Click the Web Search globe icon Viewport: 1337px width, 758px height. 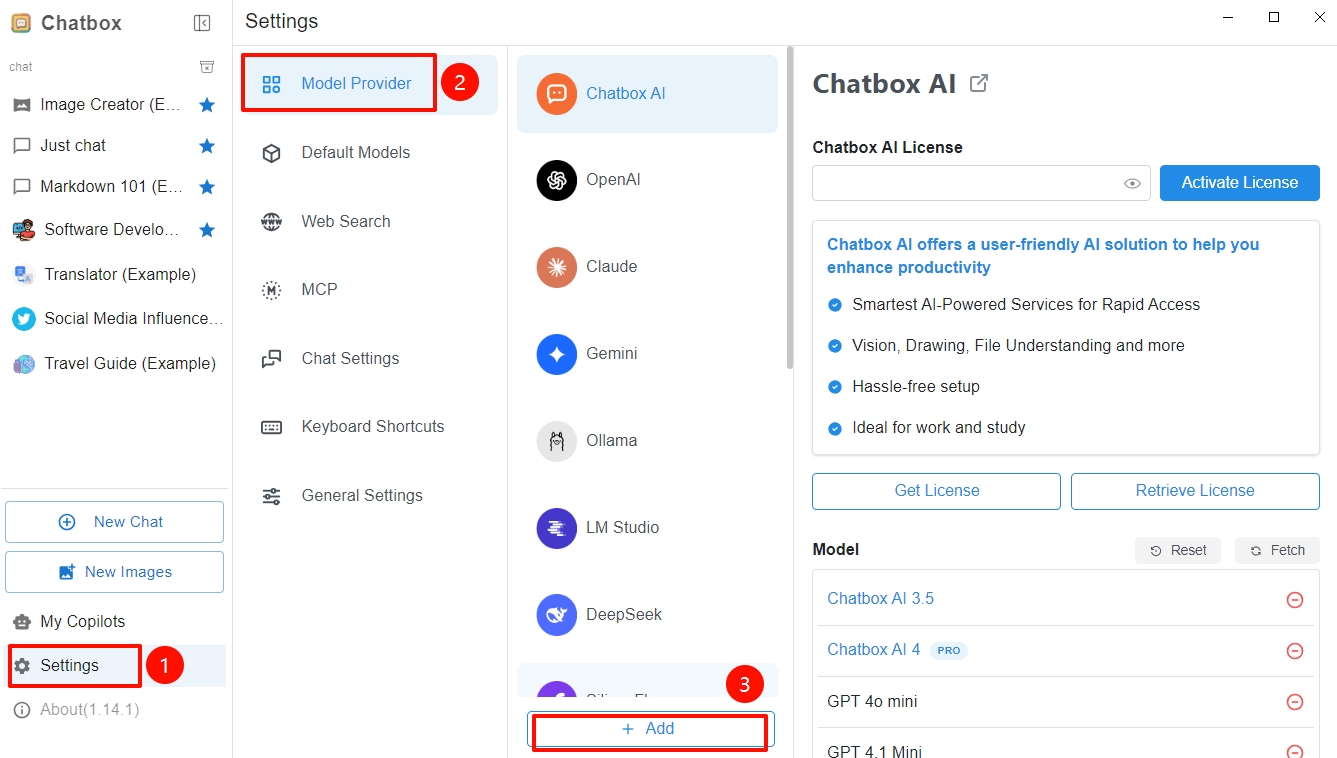(x=271, y=222)
